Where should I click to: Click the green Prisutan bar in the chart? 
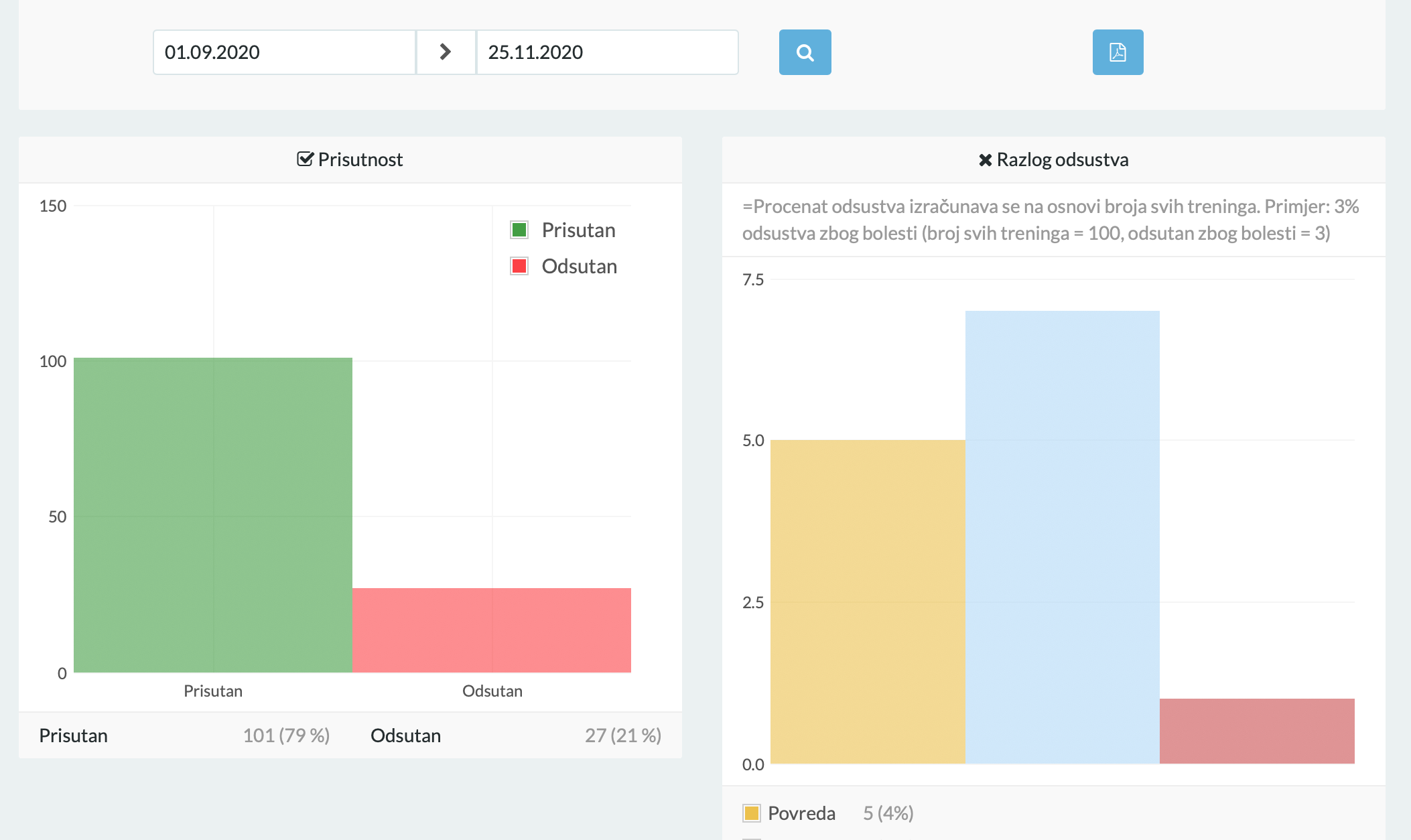click(213, 514)
